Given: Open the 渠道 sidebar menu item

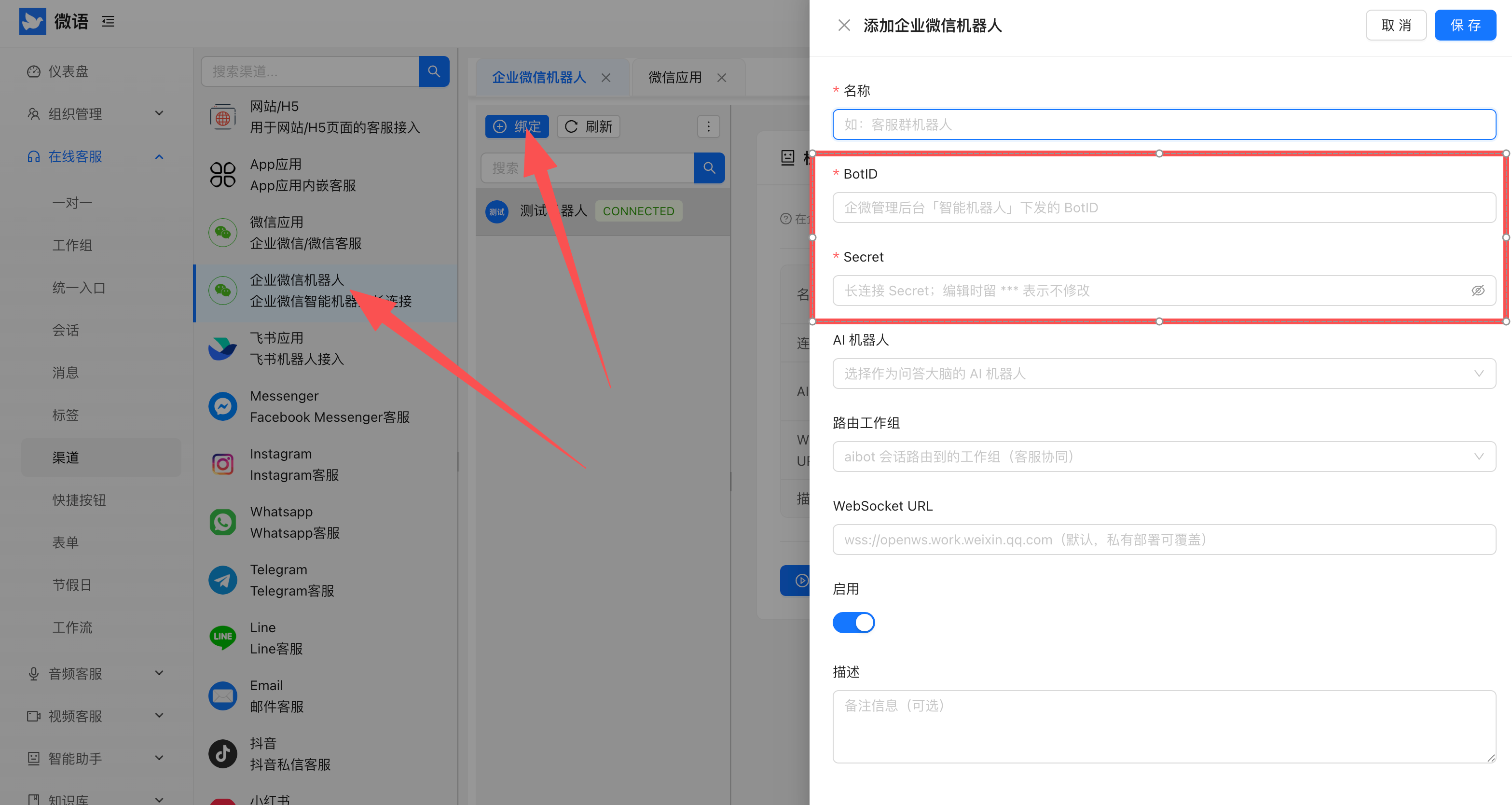Looking at the screenshot, I should (101, 458).
